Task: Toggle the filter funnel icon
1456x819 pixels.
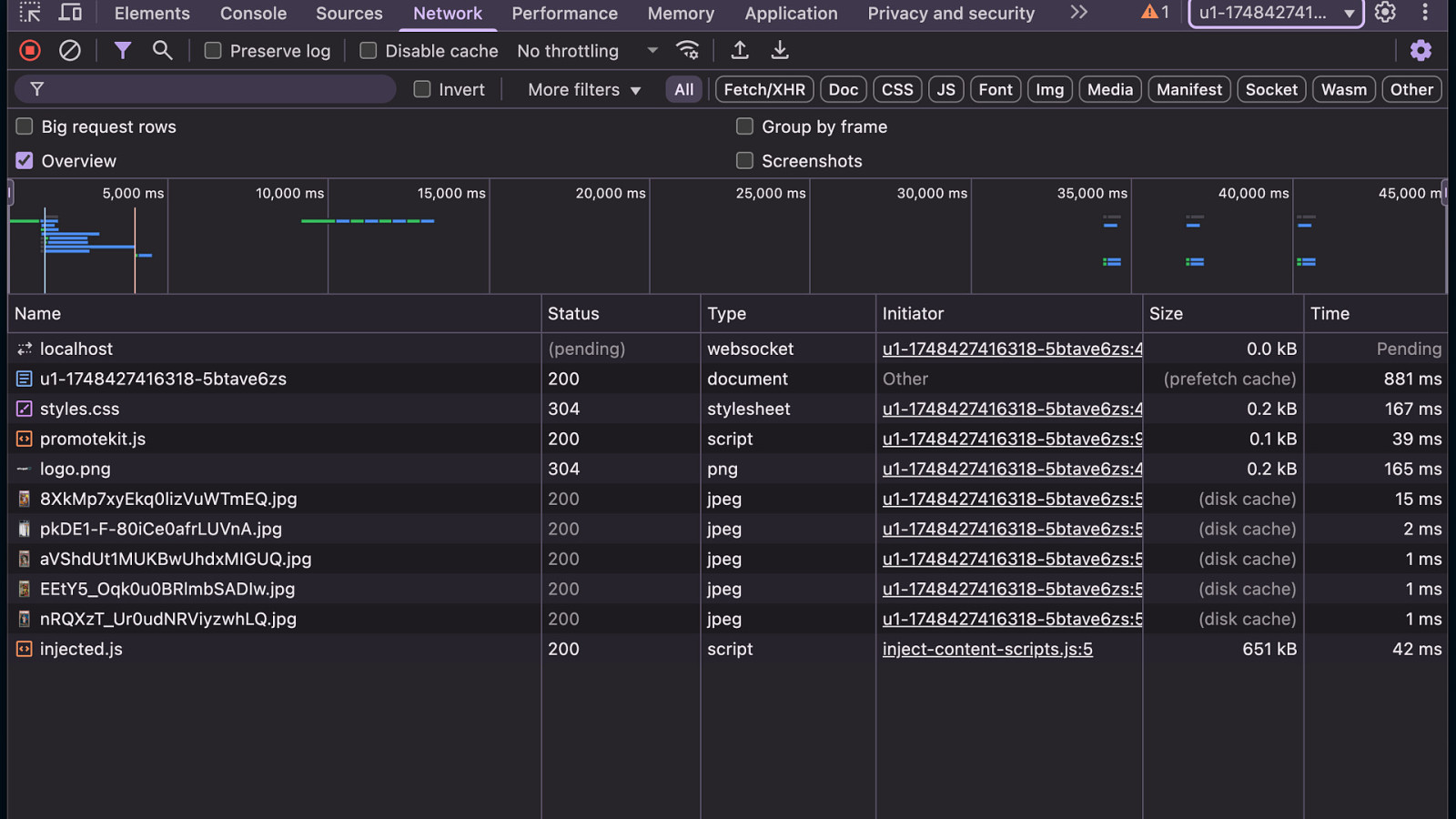Action: point(122,51)
